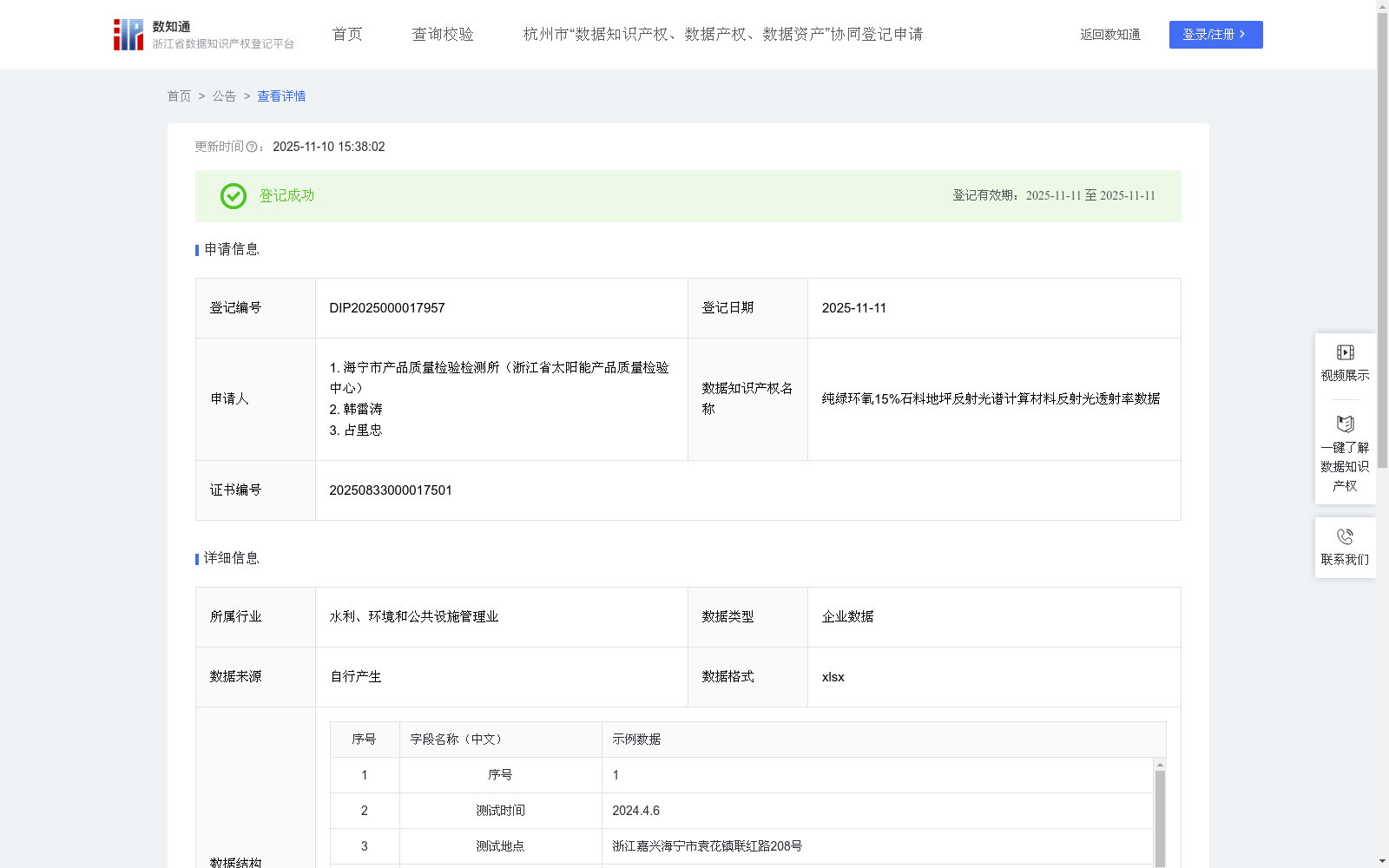Viewport: 1389px width, 868px height.
Task: Click applicant 海宁市产品质量检验检测所
Action: click(499, 378)
